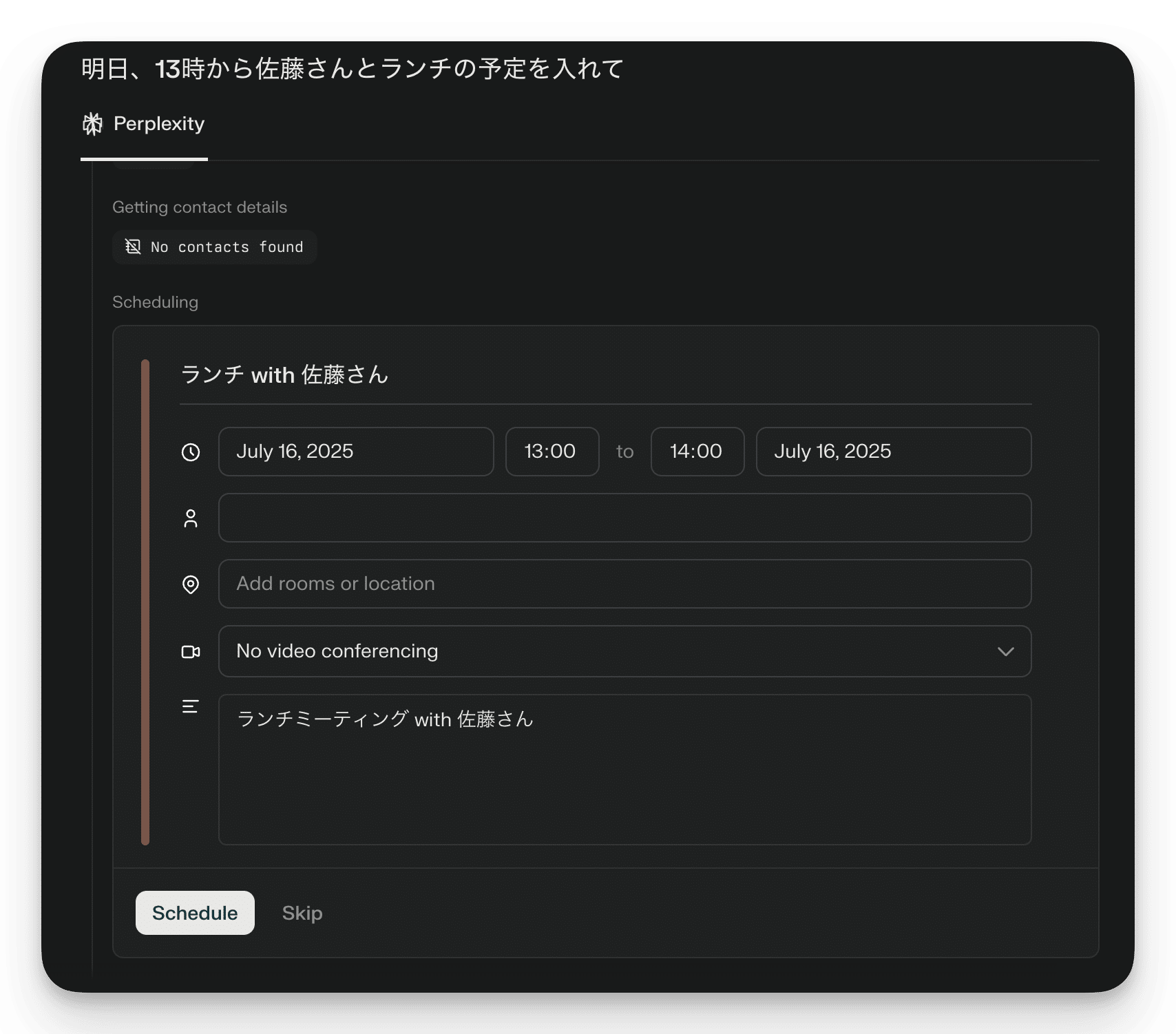Screen dimensions: 1176x1034
Task: Click the no-contacts icon in the chip
Action: click(133, 247)
